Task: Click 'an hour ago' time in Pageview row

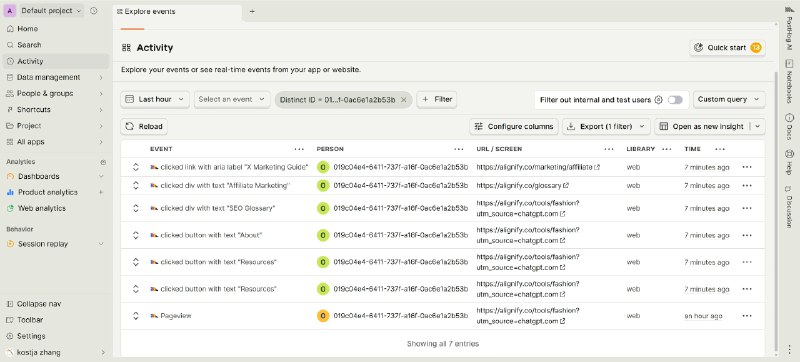Action: [x=703, y=316]
